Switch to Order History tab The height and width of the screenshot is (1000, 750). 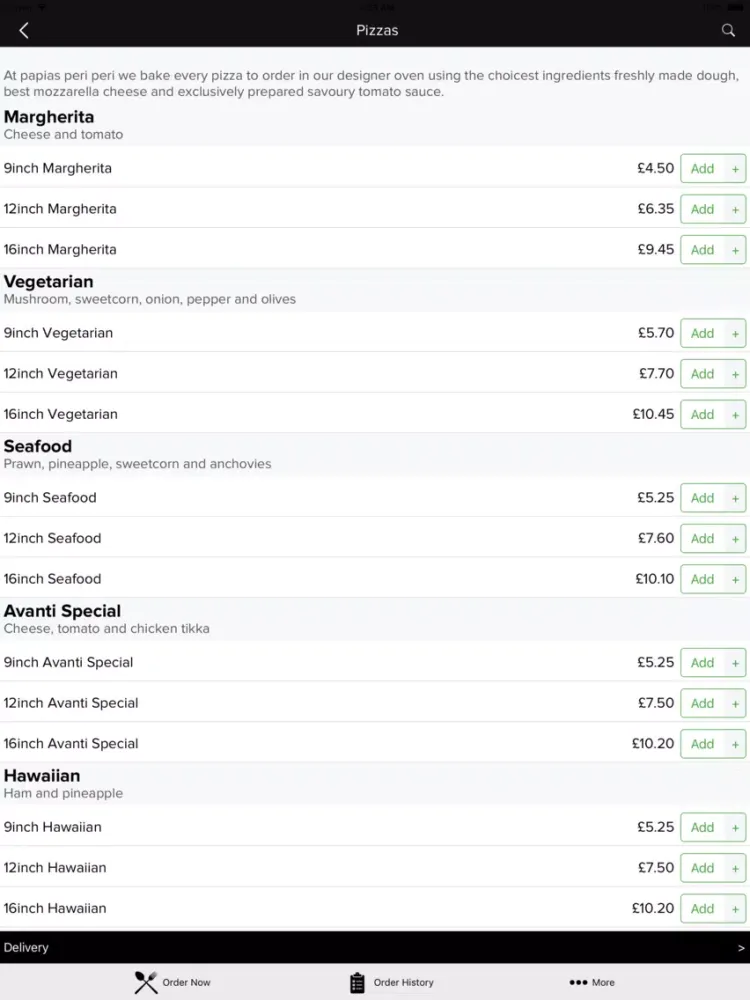[392, 982]
